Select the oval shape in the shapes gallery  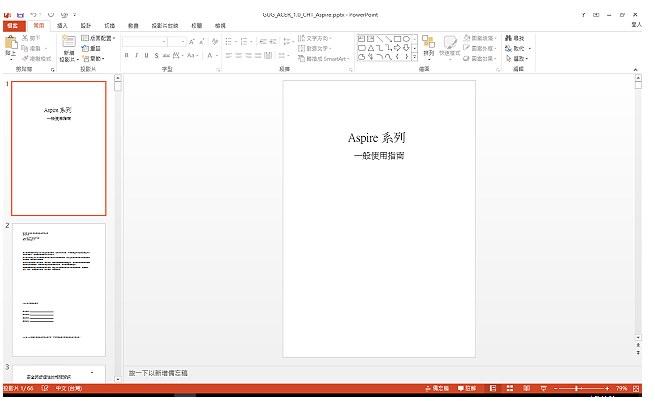406,39
